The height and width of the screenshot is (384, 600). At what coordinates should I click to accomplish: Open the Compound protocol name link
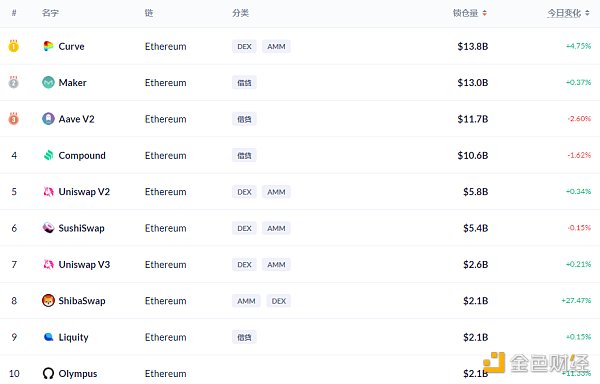(x=82, y=155)
